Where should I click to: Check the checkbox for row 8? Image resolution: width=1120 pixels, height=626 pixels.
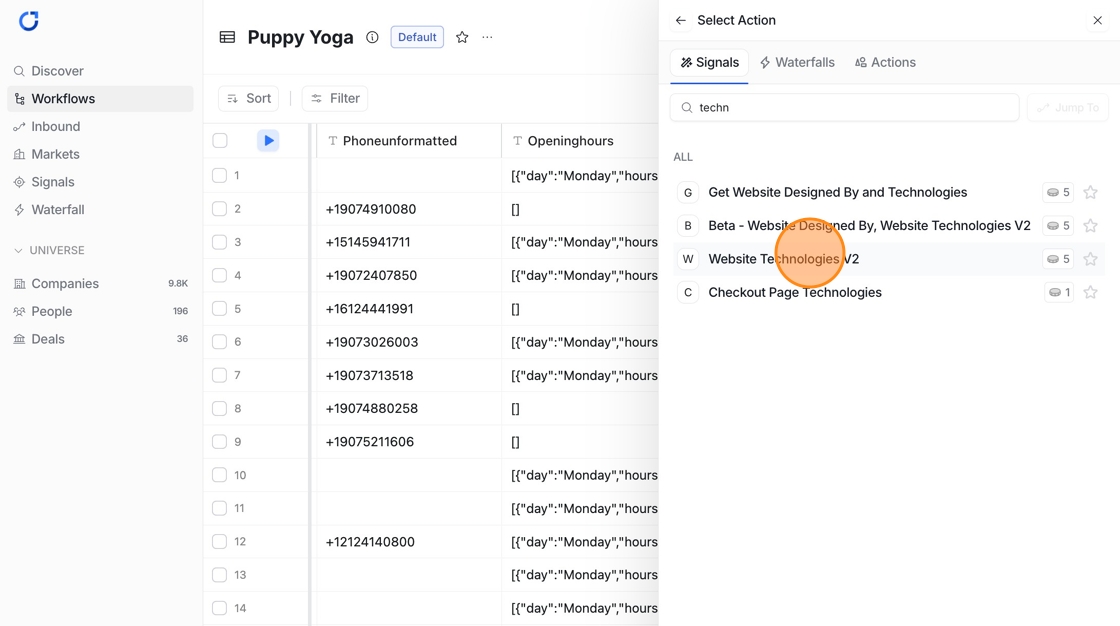[219, 409]
